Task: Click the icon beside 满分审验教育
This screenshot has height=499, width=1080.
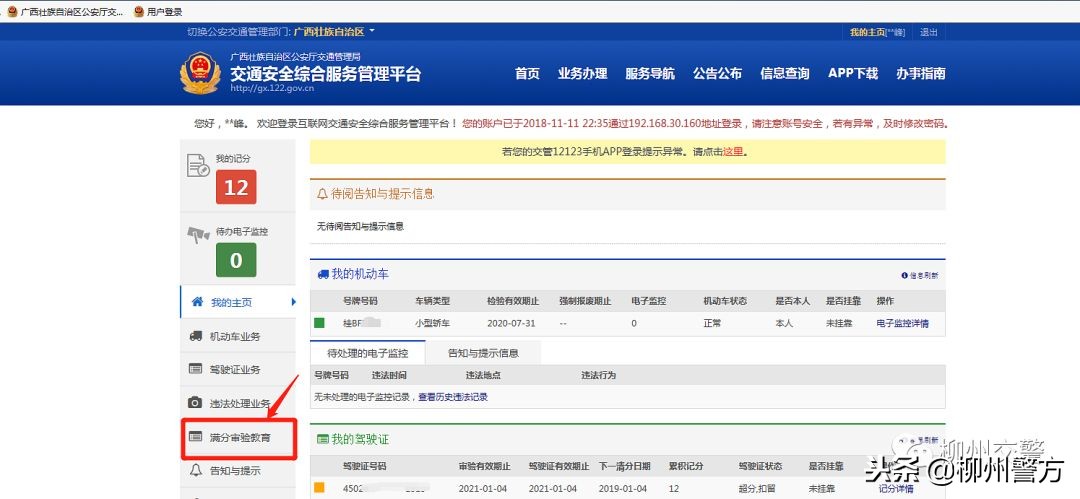Action: coord(196,436)
